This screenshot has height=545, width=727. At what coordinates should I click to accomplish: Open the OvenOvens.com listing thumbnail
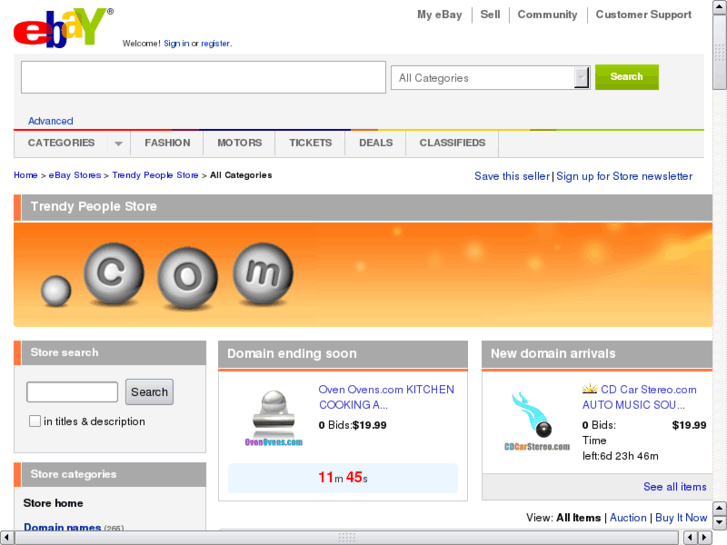click(274, 418)
